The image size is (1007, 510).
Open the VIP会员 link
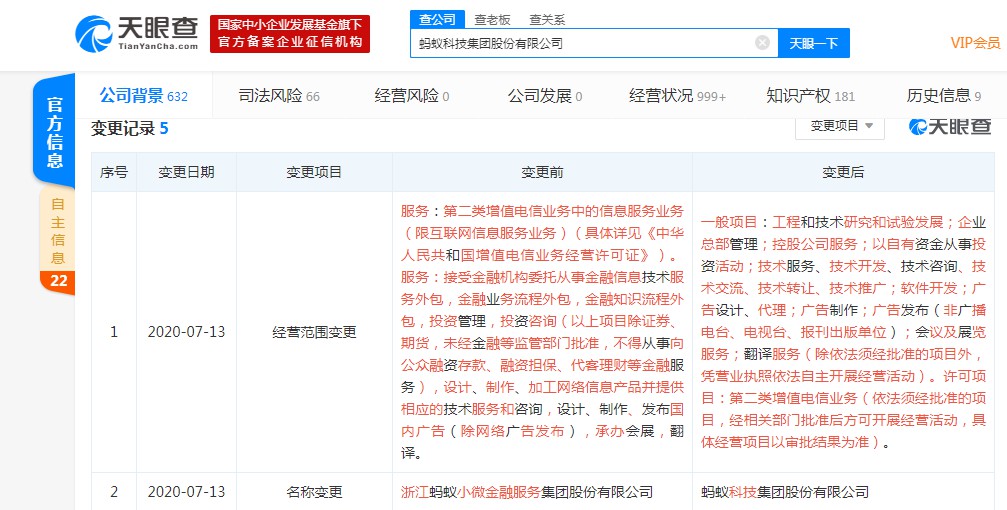975,43
